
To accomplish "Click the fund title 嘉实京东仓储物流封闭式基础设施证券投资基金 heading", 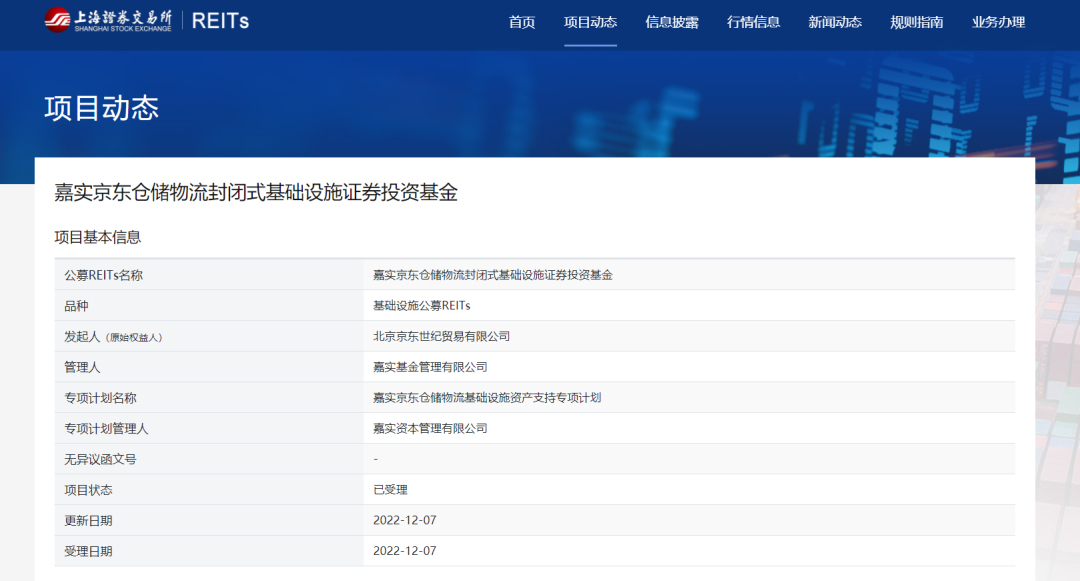I will point(256,192).
